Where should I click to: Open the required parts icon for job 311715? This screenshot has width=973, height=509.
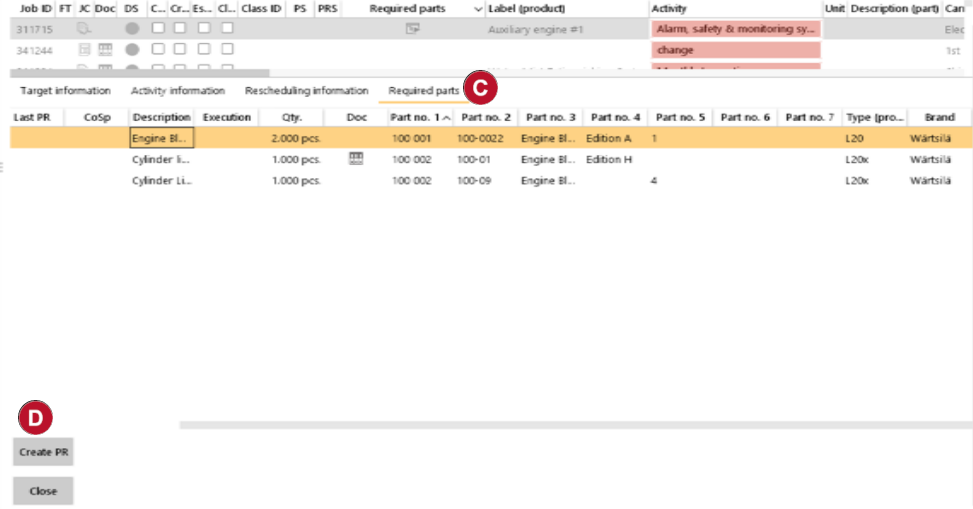[413, 29]
